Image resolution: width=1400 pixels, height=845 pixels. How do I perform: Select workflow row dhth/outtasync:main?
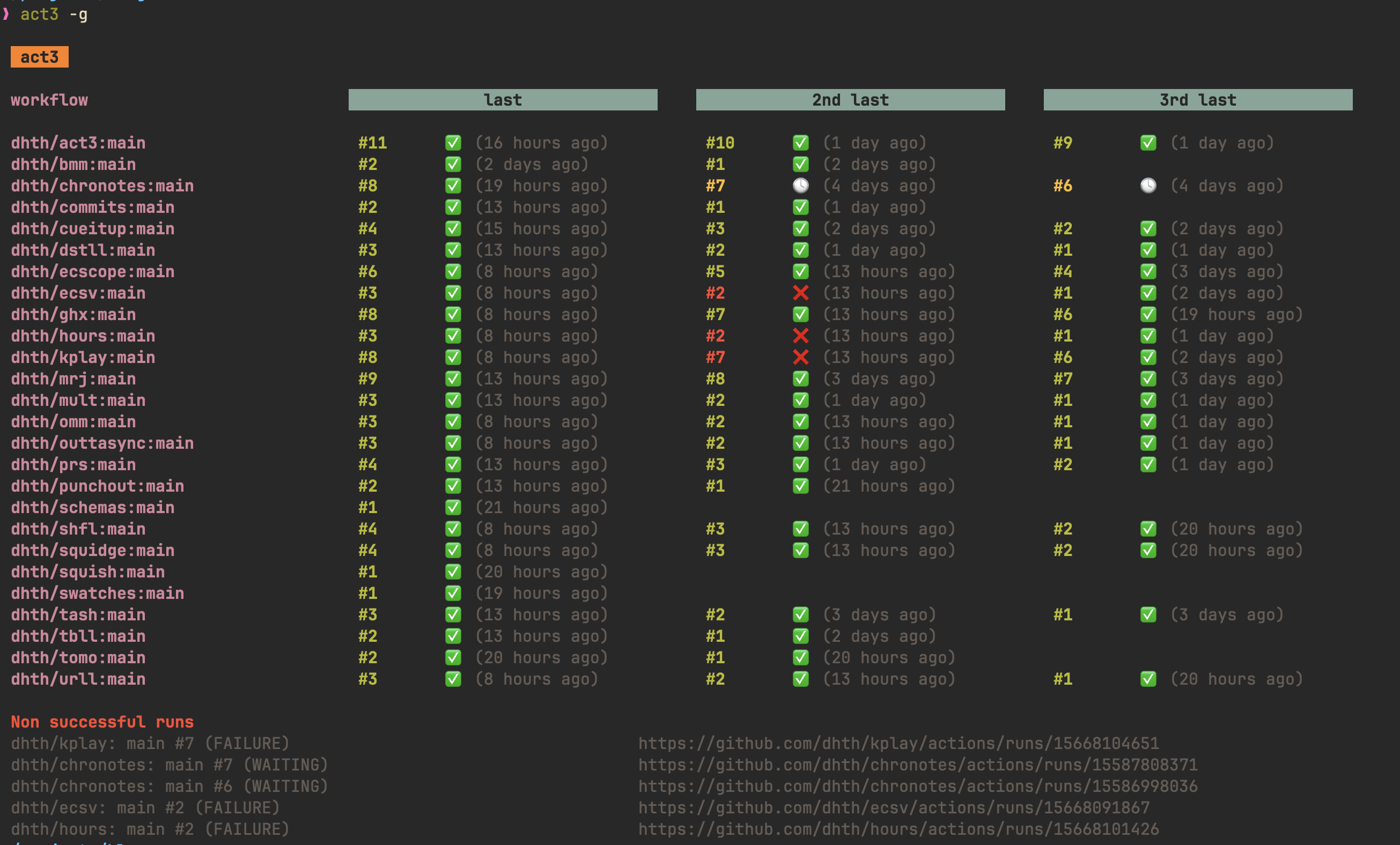102,443
